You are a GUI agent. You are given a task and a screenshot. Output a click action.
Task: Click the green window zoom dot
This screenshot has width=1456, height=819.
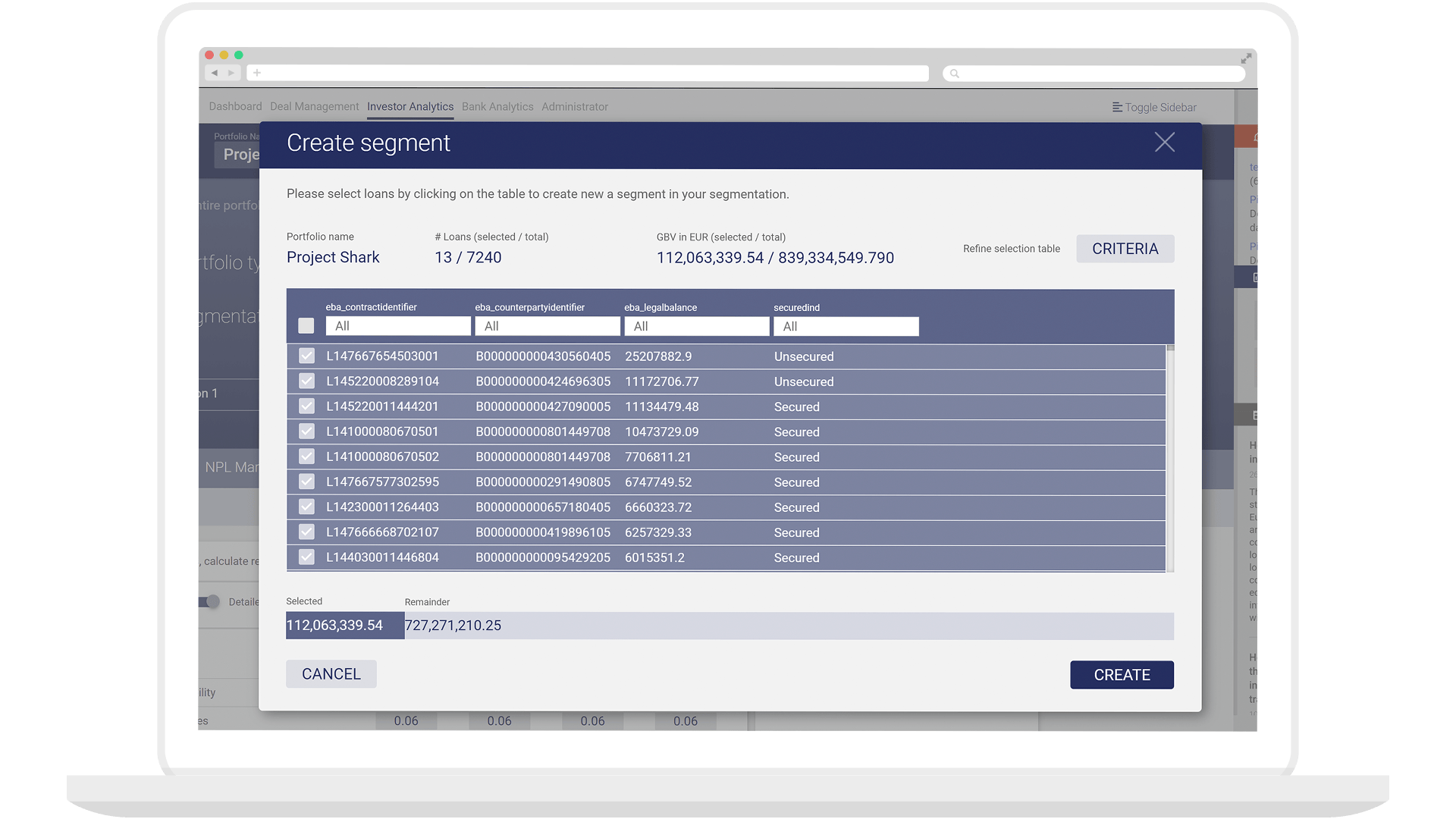[x=239, y=55]
